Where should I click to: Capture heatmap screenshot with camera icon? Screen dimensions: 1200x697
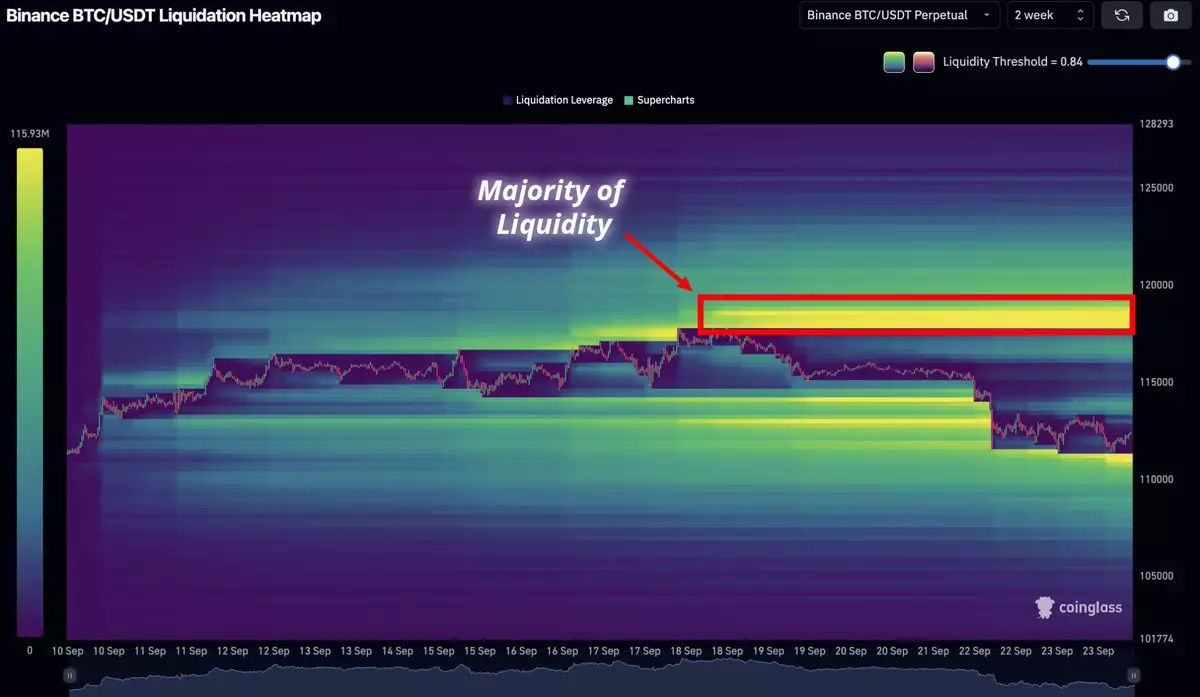tap(1170, 16)
